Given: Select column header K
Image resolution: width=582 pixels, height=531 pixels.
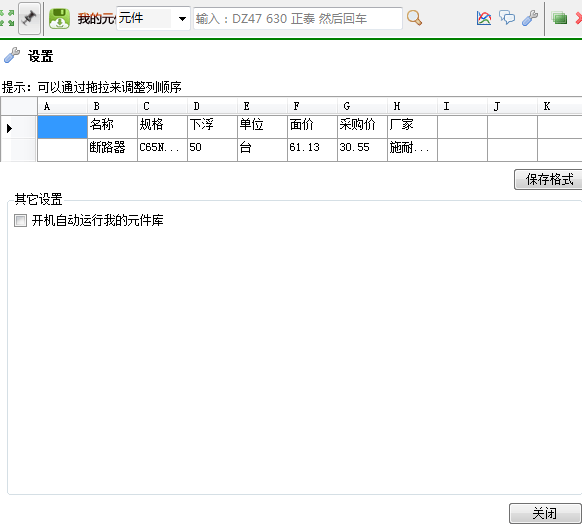Looking at the screenshot, I should [560, 106].
